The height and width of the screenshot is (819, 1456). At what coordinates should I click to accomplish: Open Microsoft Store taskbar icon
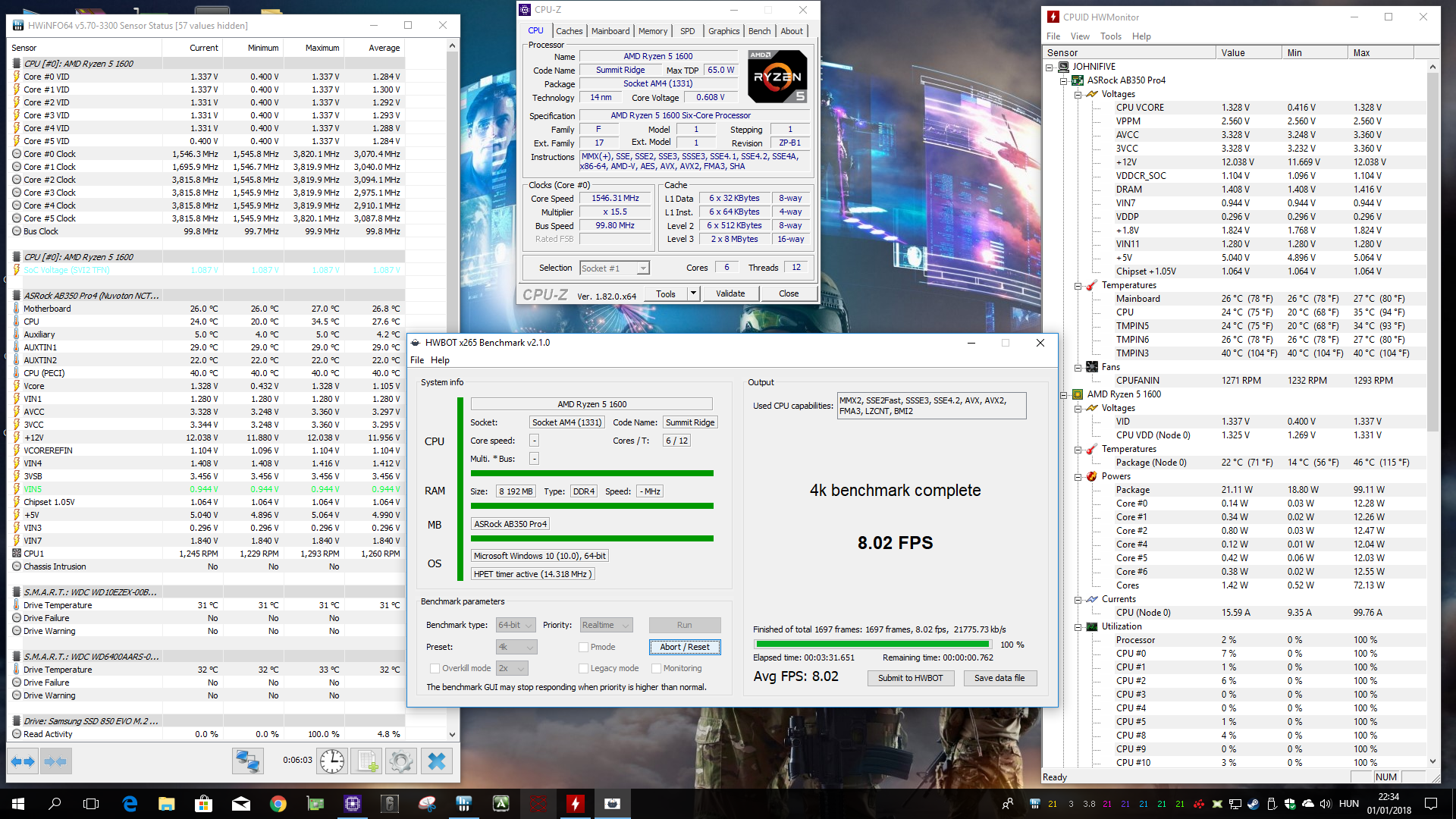(x=203, y=804)
